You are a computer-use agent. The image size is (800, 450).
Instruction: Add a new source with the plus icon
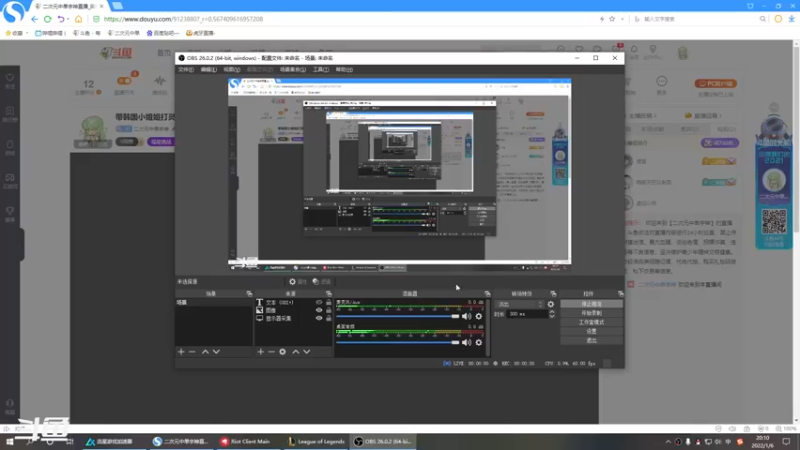point(260,352)
